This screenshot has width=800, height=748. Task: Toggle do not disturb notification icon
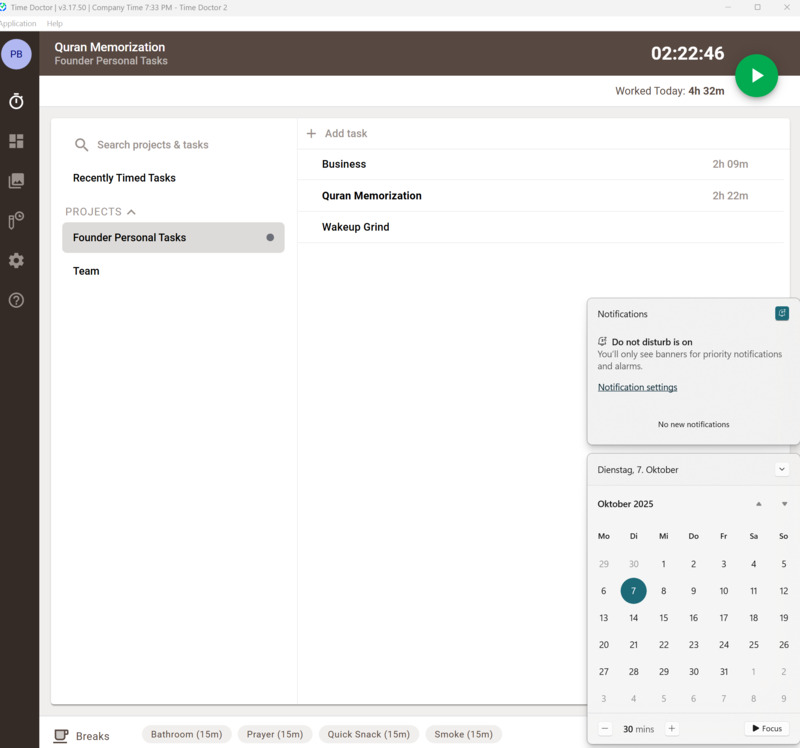tap(782, 313)
